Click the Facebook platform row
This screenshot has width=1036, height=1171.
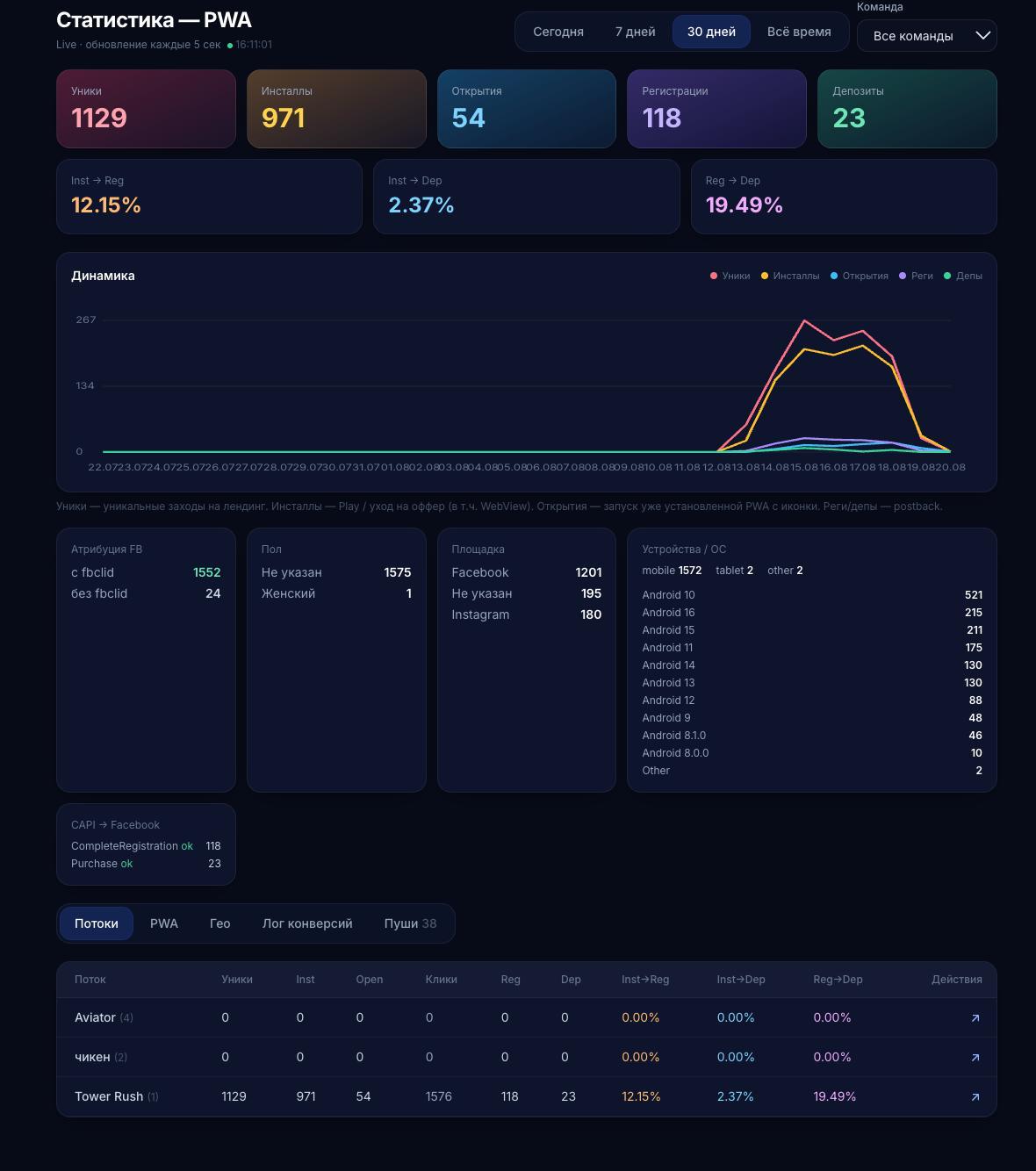(x=527, y=572)
